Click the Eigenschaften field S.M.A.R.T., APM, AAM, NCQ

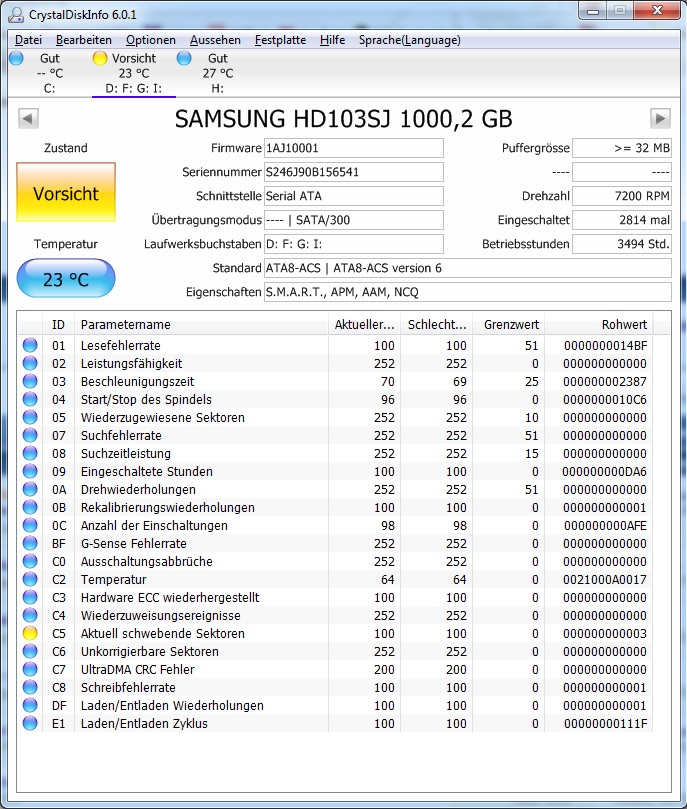[468, 292]
